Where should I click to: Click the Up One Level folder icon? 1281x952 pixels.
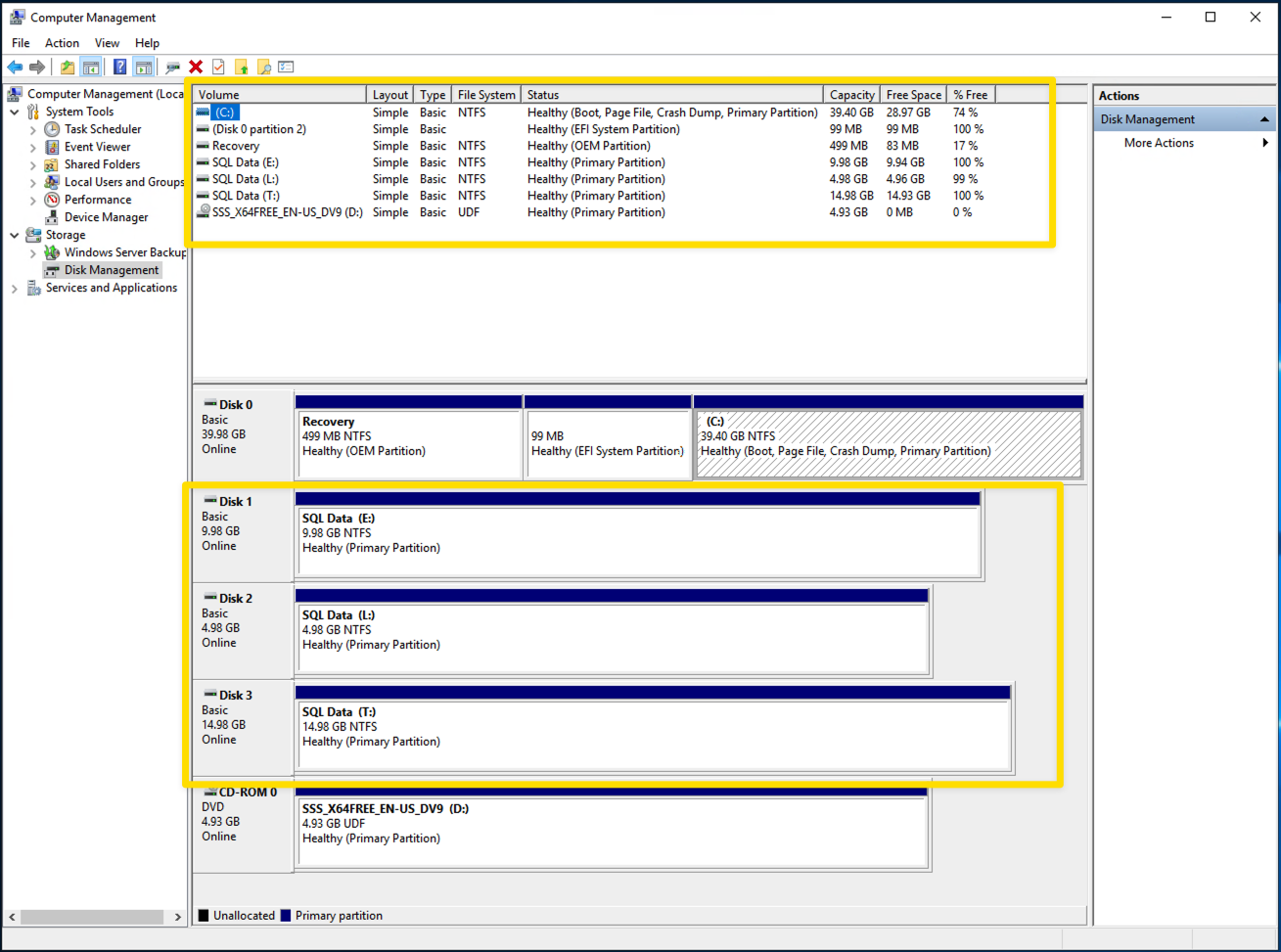point(67,68)
